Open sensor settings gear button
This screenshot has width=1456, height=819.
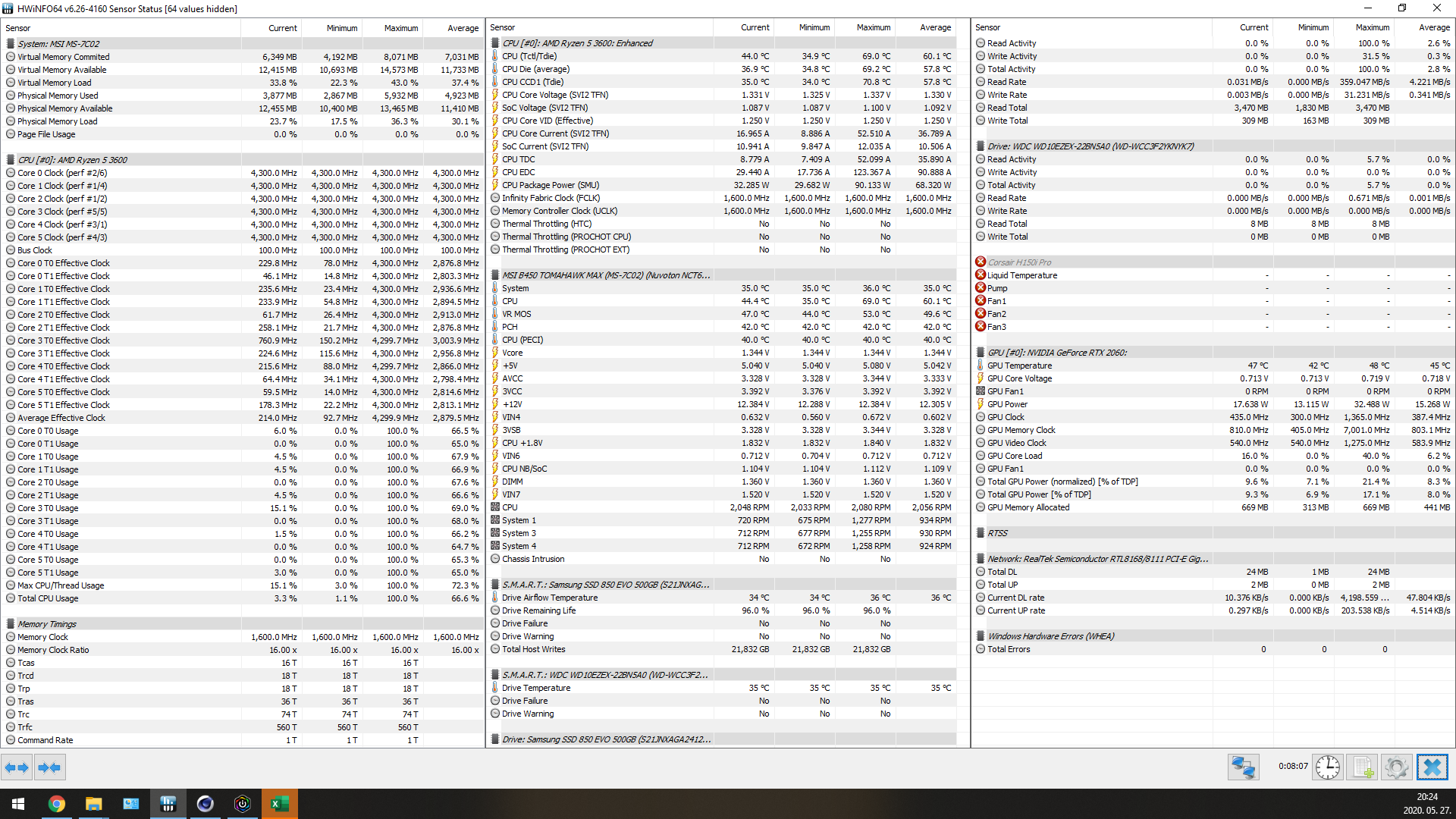1396,767
